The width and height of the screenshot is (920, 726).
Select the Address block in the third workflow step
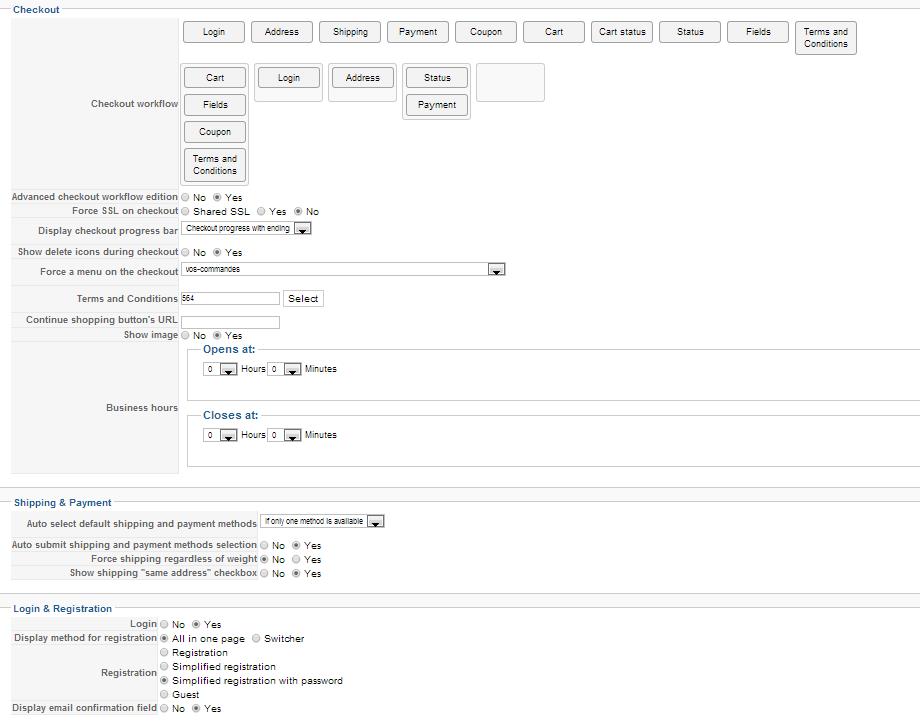363,77
